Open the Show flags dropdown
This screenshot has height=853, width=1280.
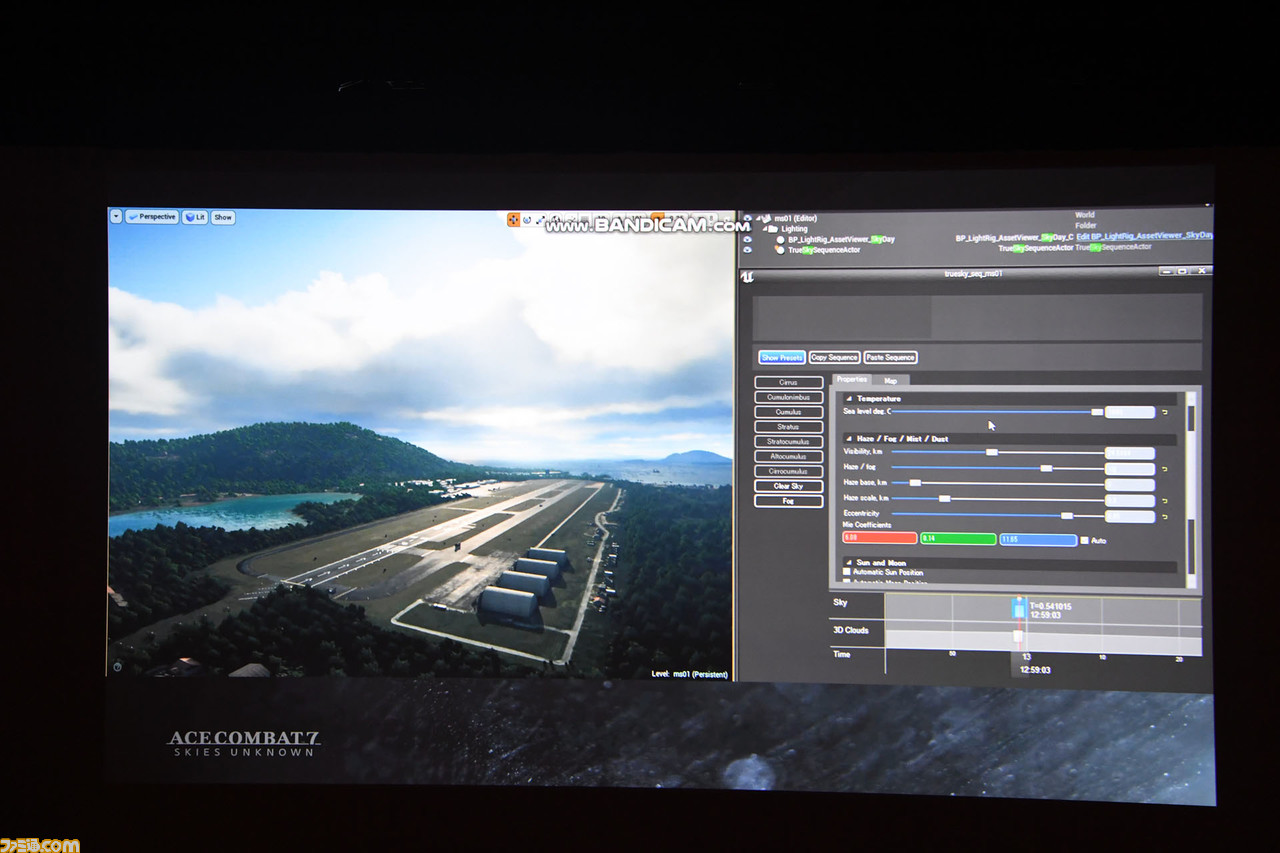point(223,217)
